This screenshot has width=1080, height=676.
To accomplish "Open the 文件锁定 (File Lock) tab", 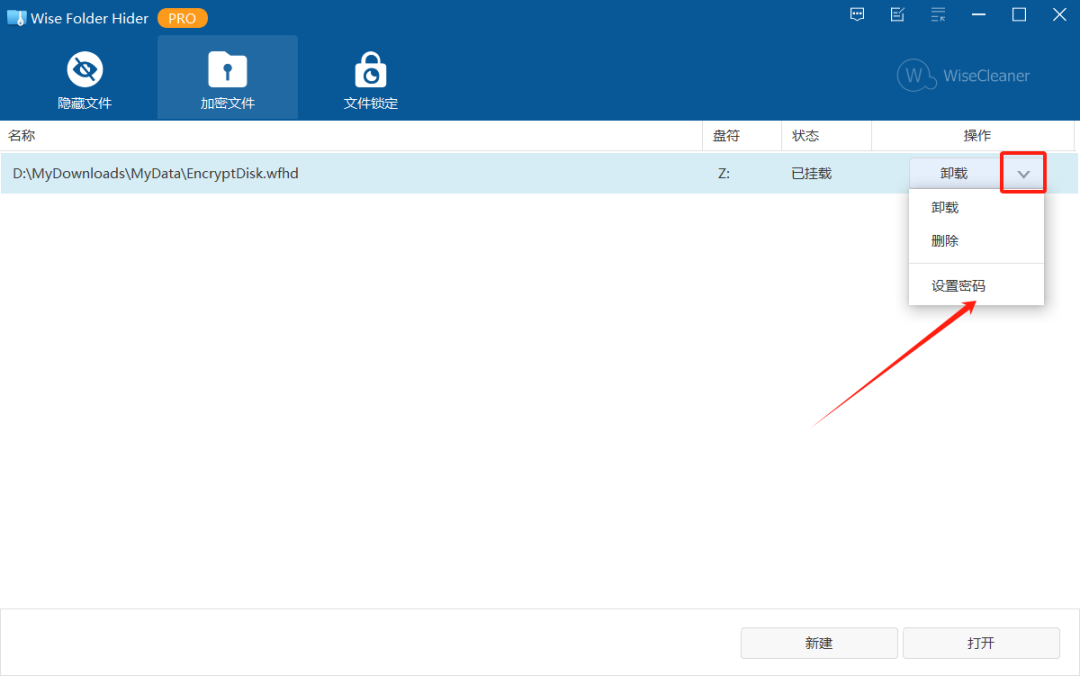I will click(x=371, y=79).
